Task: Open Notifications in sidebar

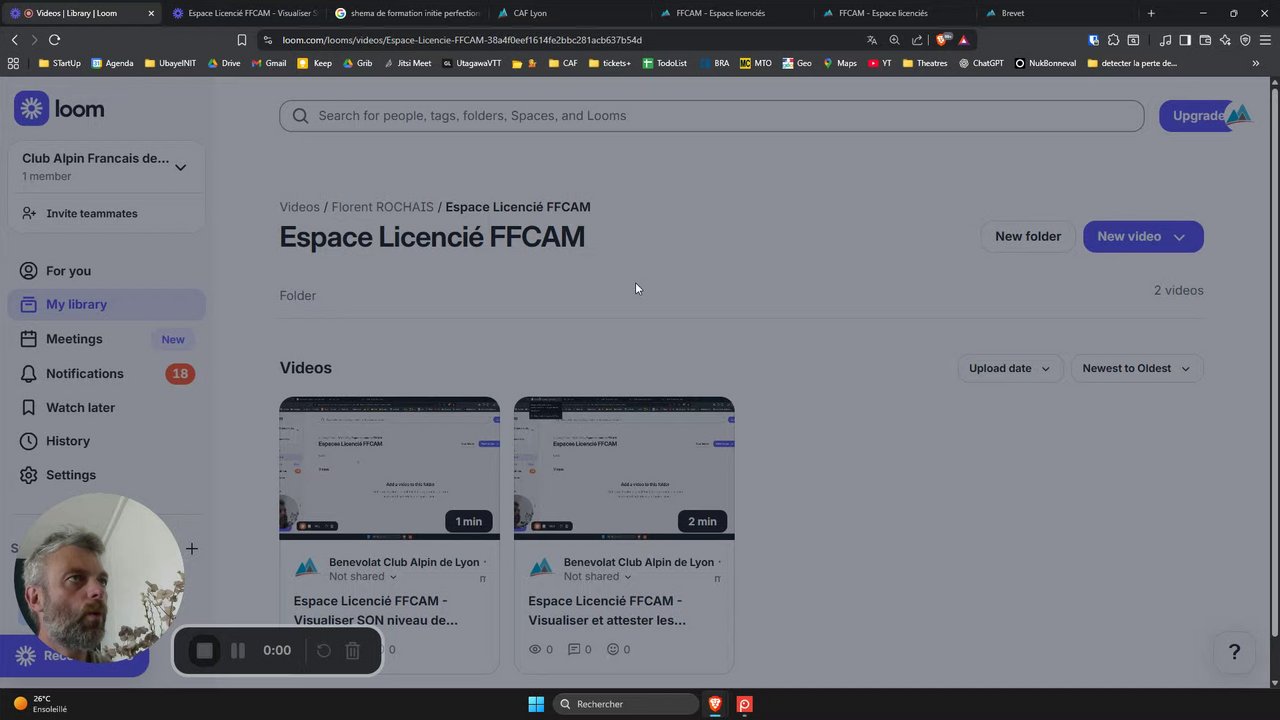Action: click(106, 373)
